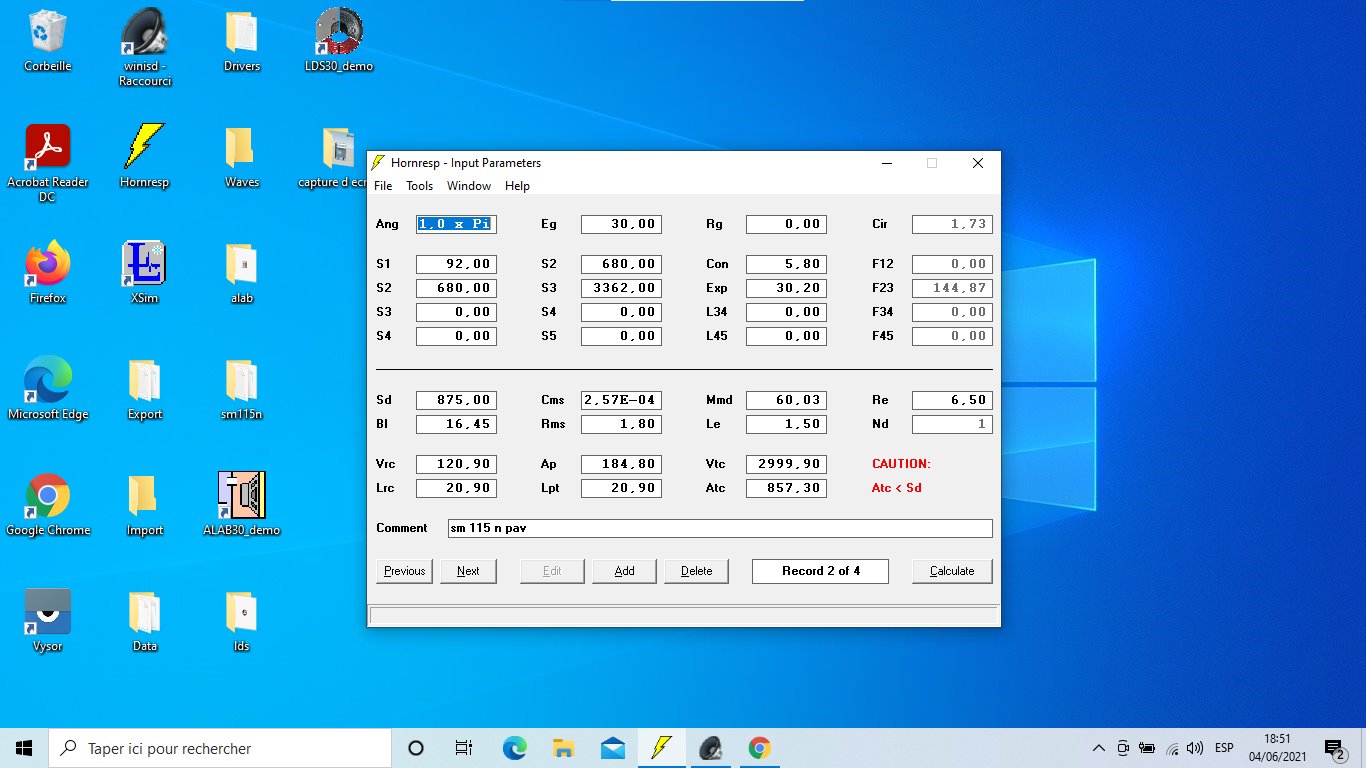
Task: Show hidden system tray icons
Action: coord(1098,748)
